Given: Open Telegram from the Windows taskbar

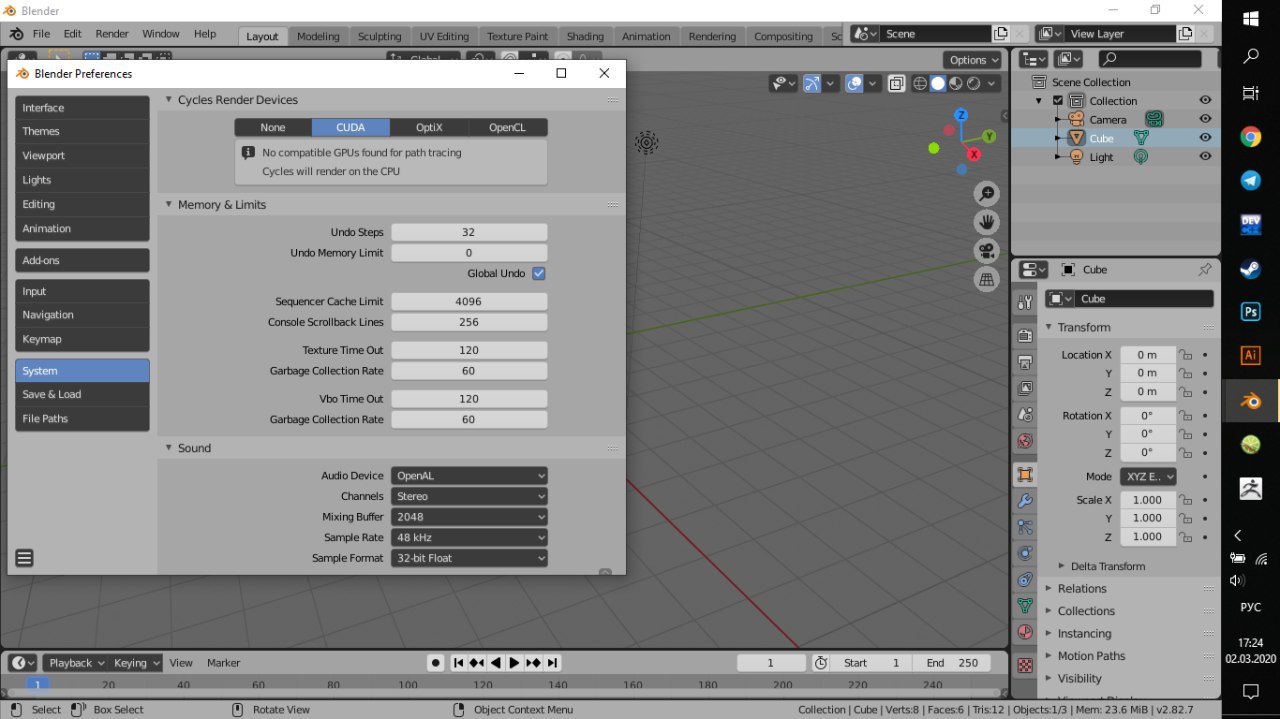Looking at the screenshot, I should click(x=1250, y=181).
